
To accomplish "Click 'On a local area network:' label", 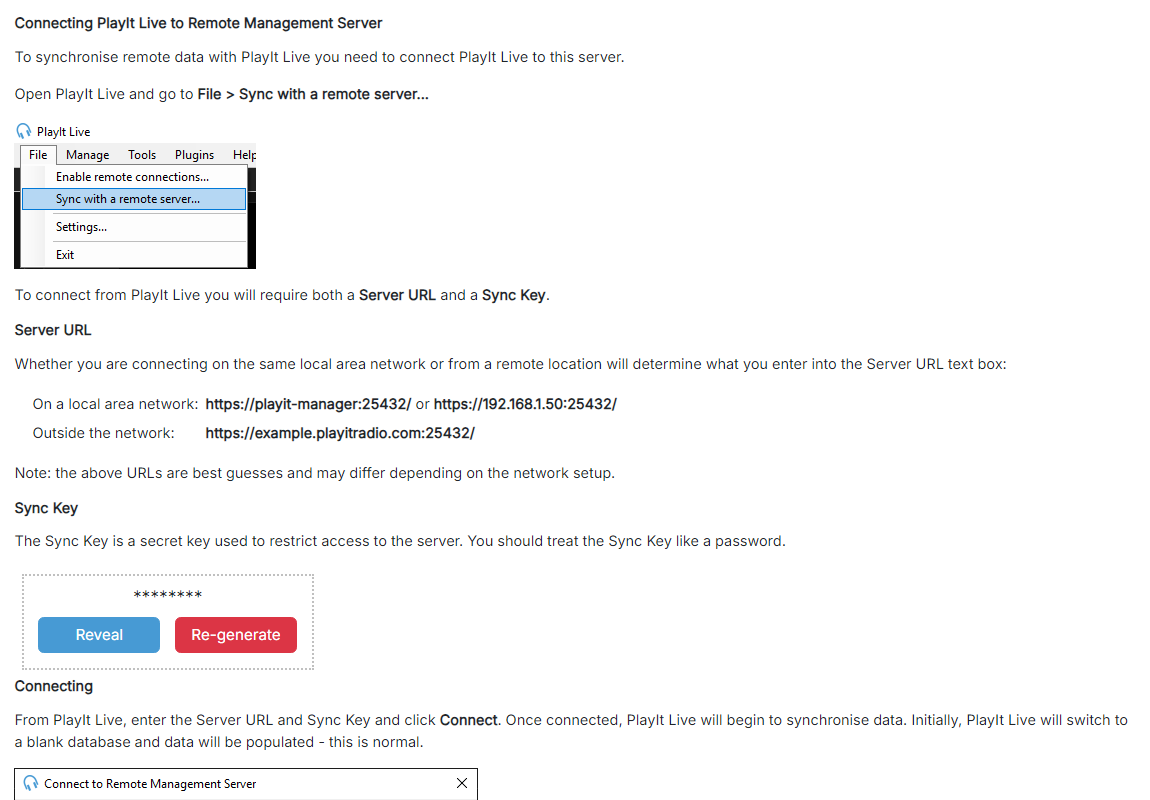I will (115, 404).
